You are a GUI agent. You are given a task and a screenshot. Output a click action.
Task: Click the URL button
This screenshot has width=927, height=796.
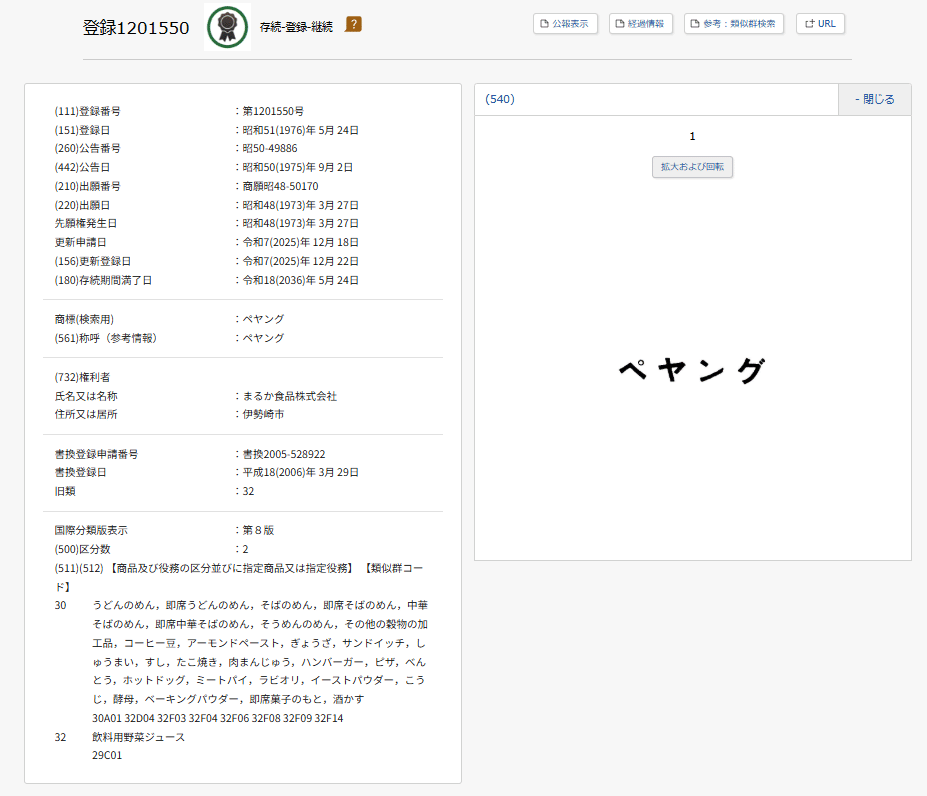820,24
